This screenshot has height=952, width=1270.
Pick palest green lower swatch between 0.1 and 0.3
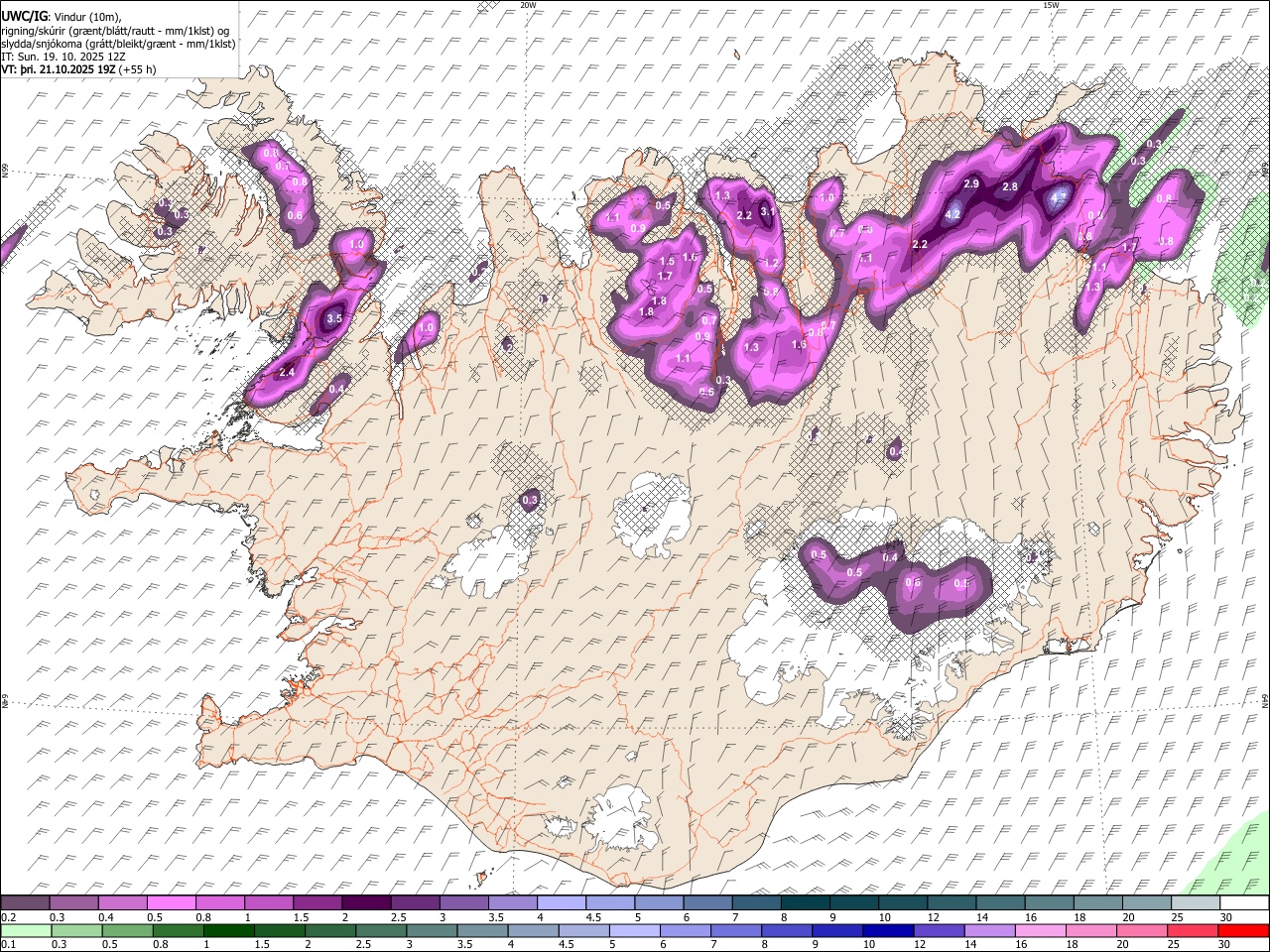[x=26, y=930]
